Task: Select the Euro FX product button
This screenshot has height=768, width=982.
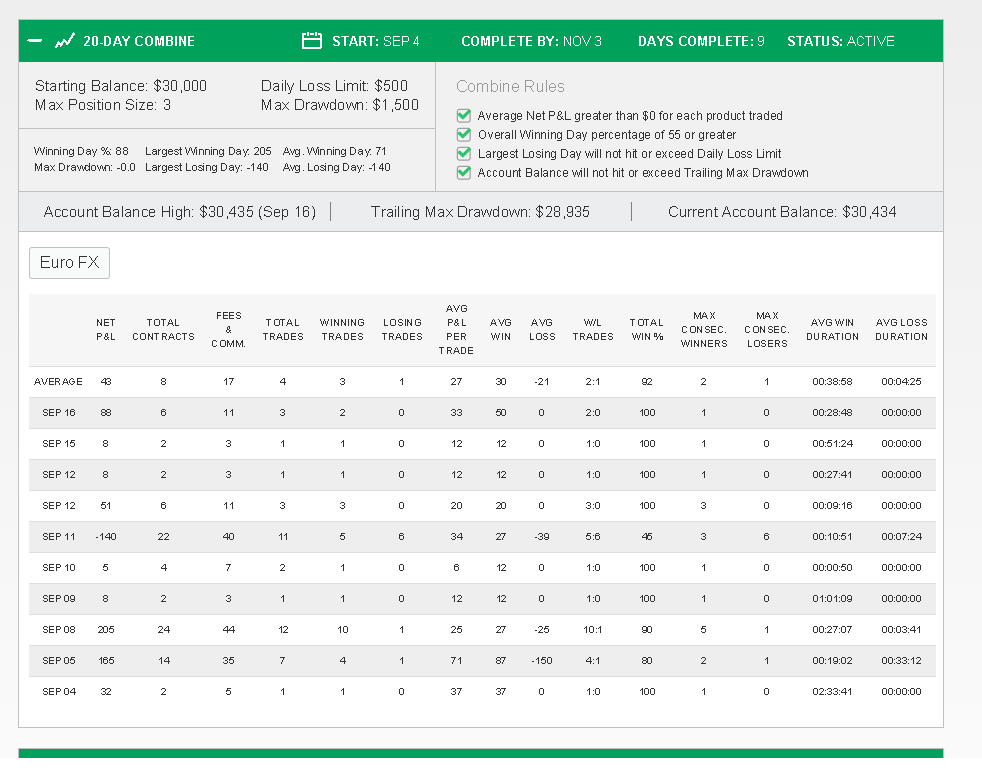Action: coord(70,262)
